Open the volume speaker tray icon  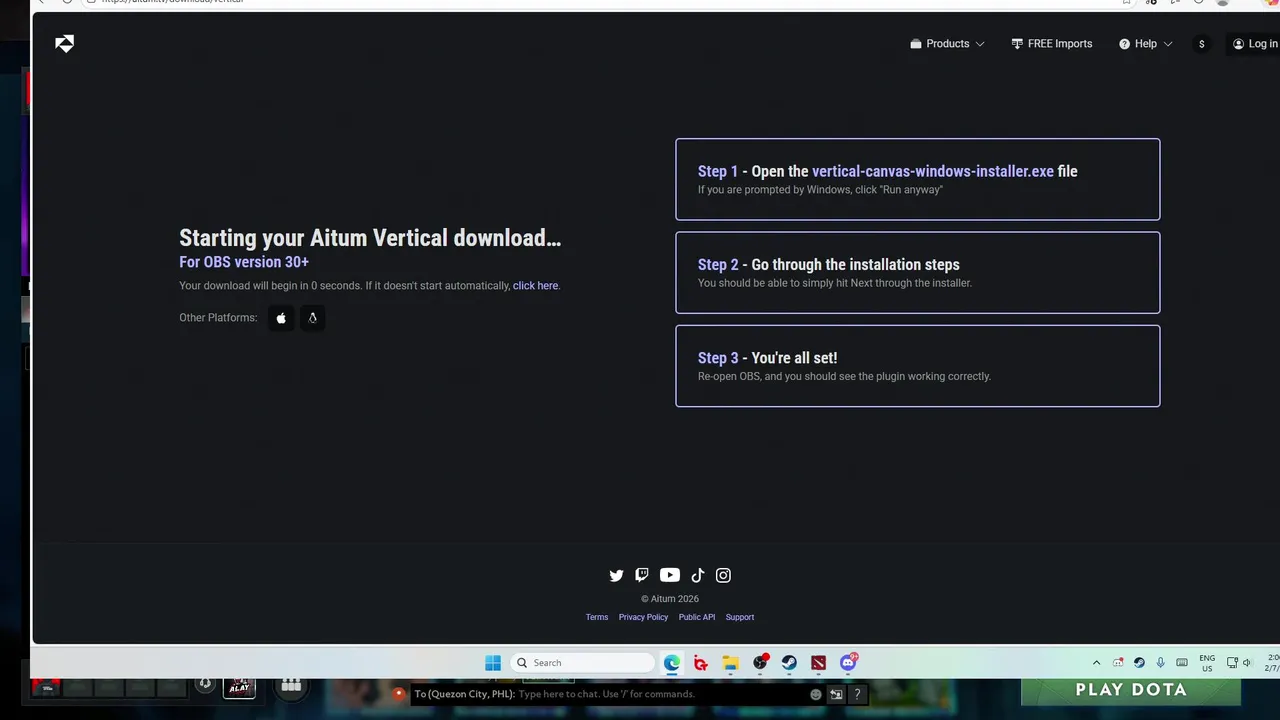pos(1247,663)
